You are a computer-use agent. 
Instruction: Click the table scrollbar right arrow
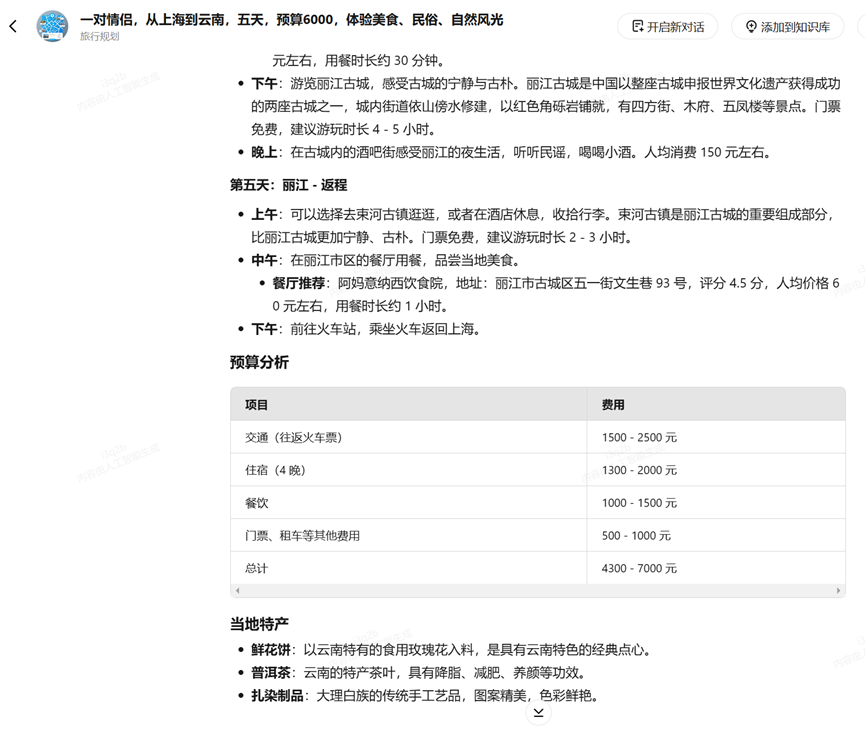[839, 590]
